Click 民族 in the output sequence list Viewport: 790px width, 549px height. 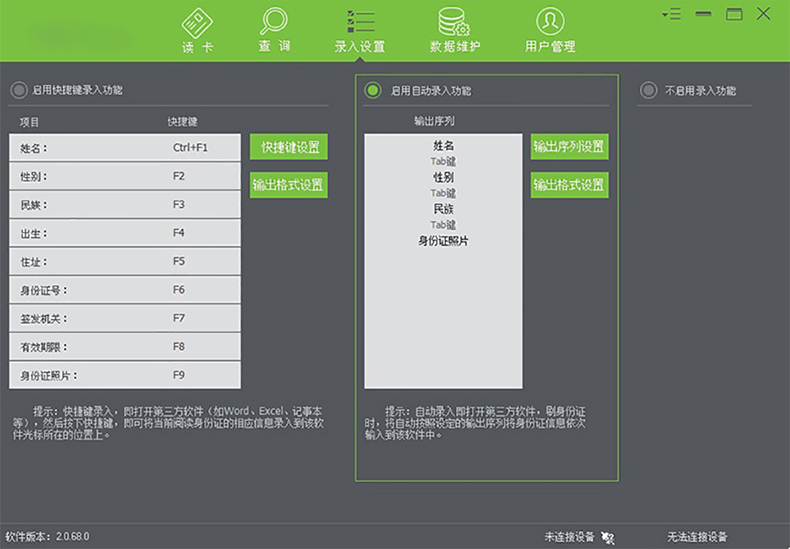pyautogui.click(x=443, y=209)
